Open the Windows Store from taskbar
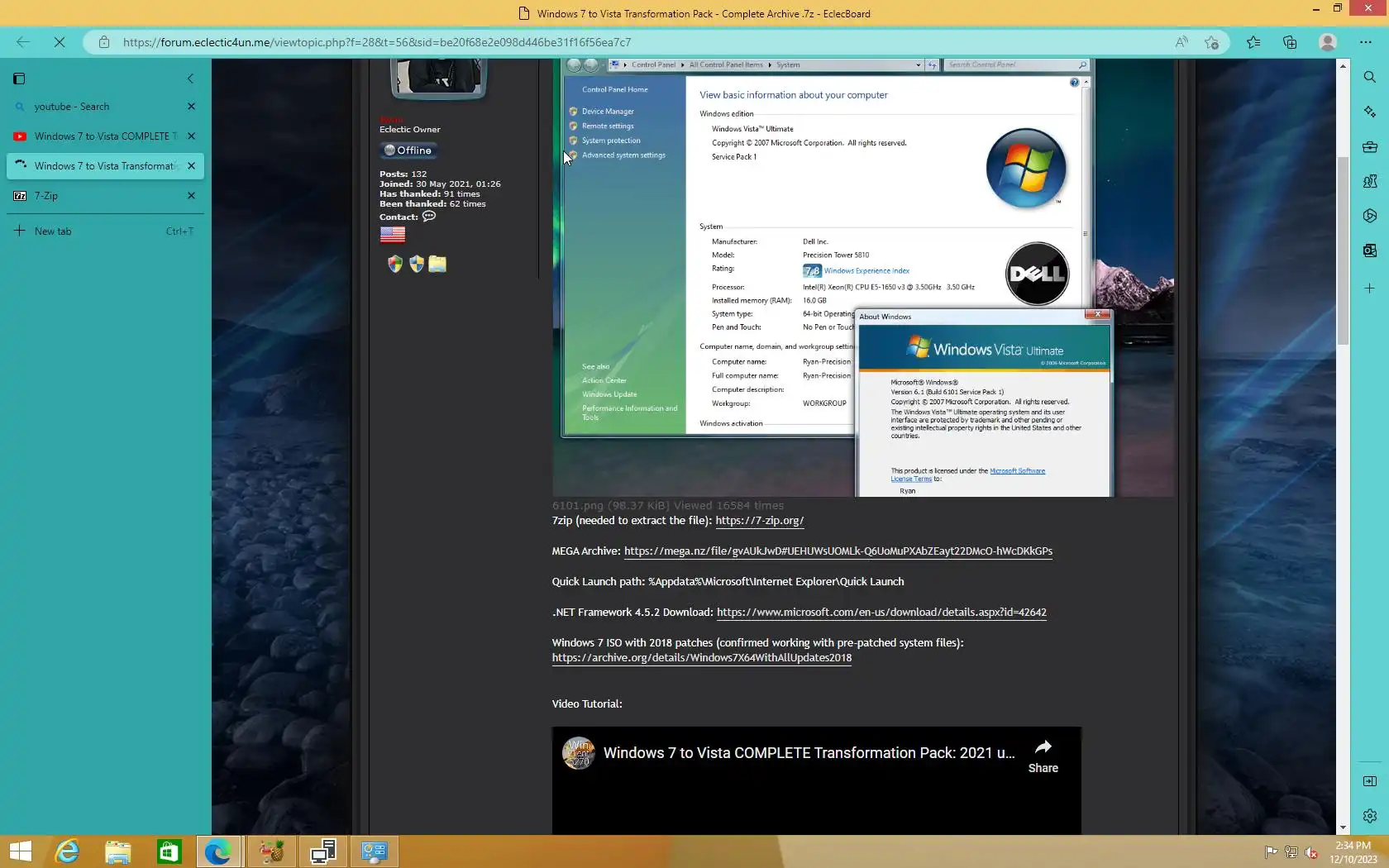The image size is (1389, 868). 169,851
